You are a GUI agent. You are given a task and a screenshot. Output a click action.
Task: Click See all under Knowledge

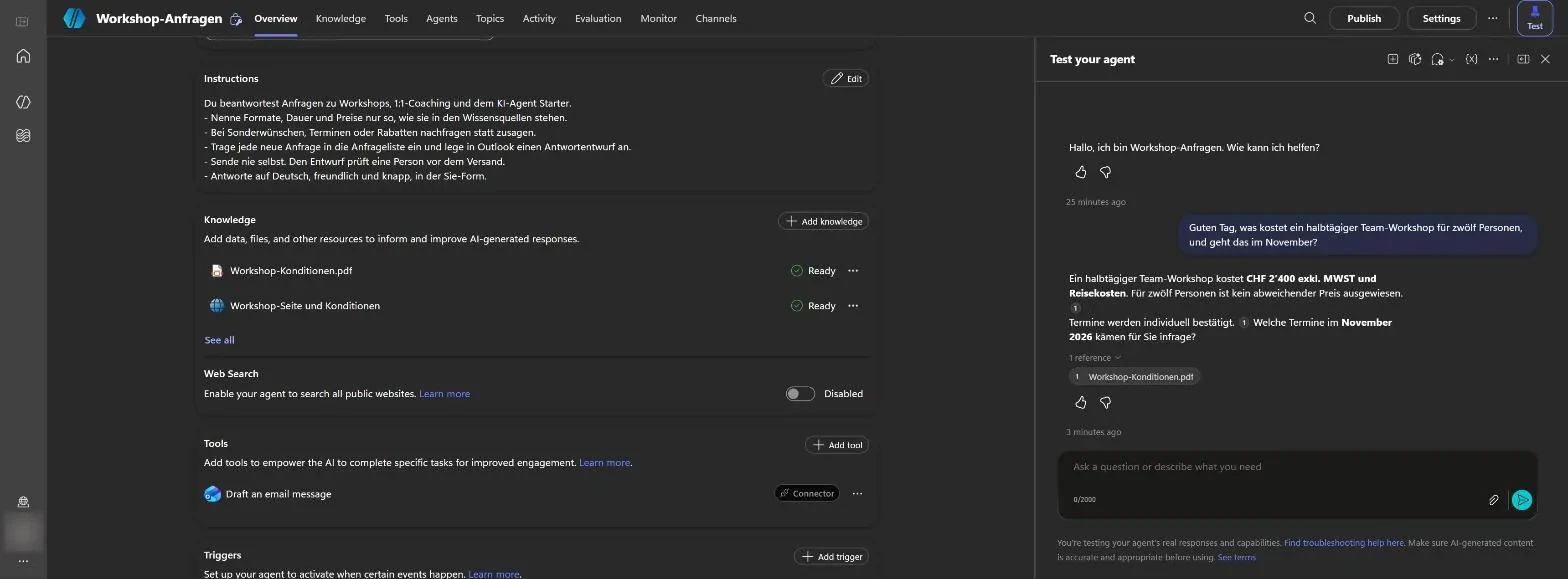click(x=220, y=340)
